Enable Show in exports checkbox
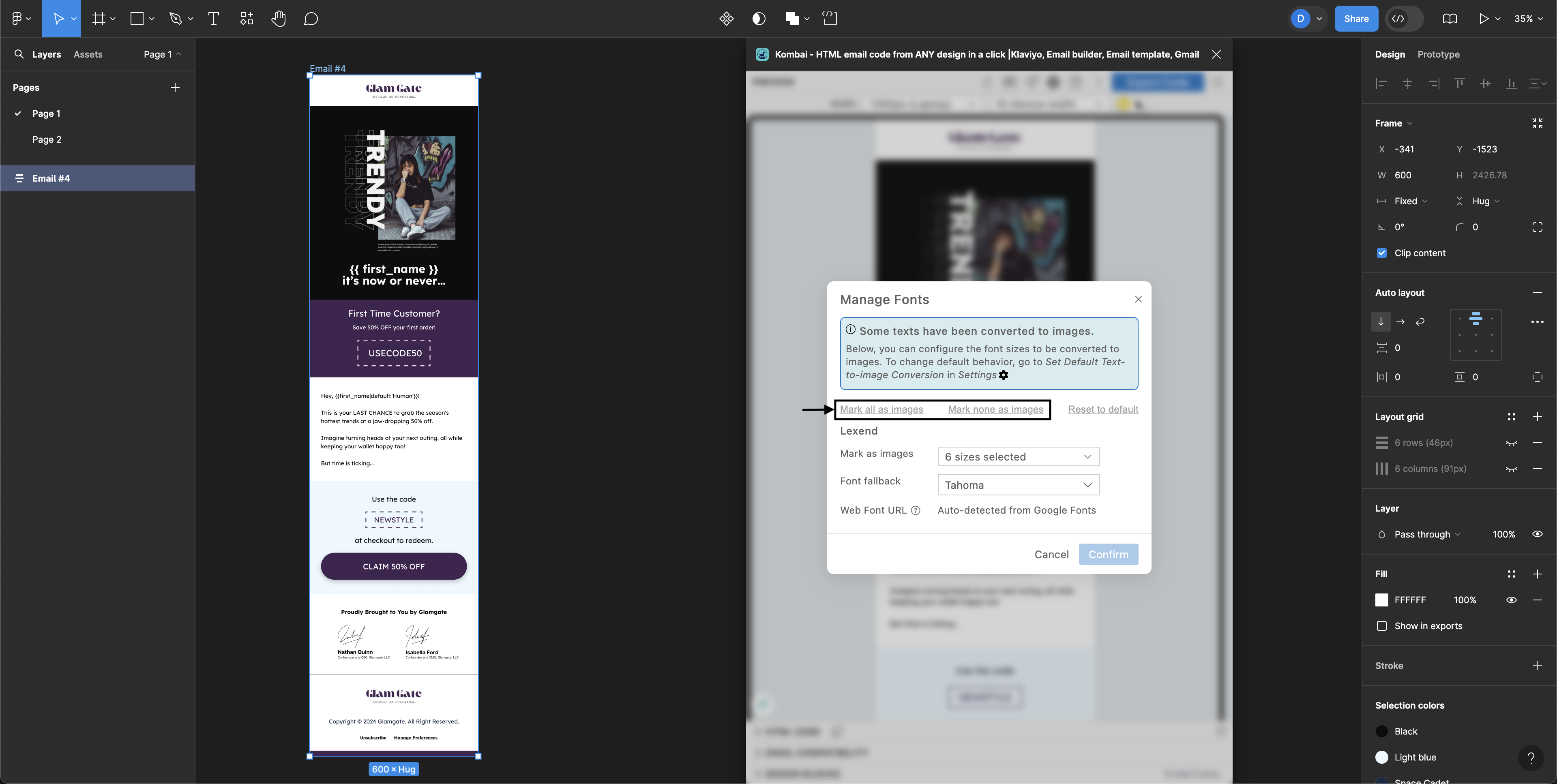 pos(1382,626)
